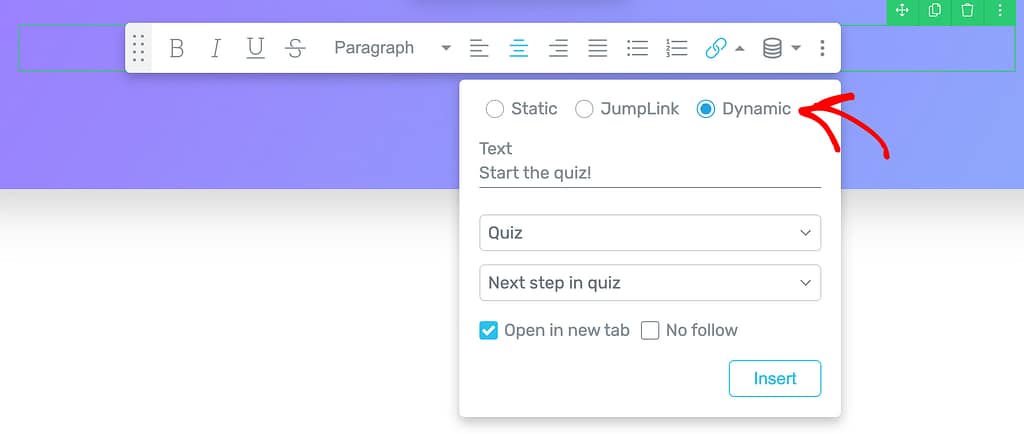Image resolution: width=1024 pixels, height=434 pixels.
Task: Click the link chain icon
Action: pyautogui.click(x=715, y=48)
